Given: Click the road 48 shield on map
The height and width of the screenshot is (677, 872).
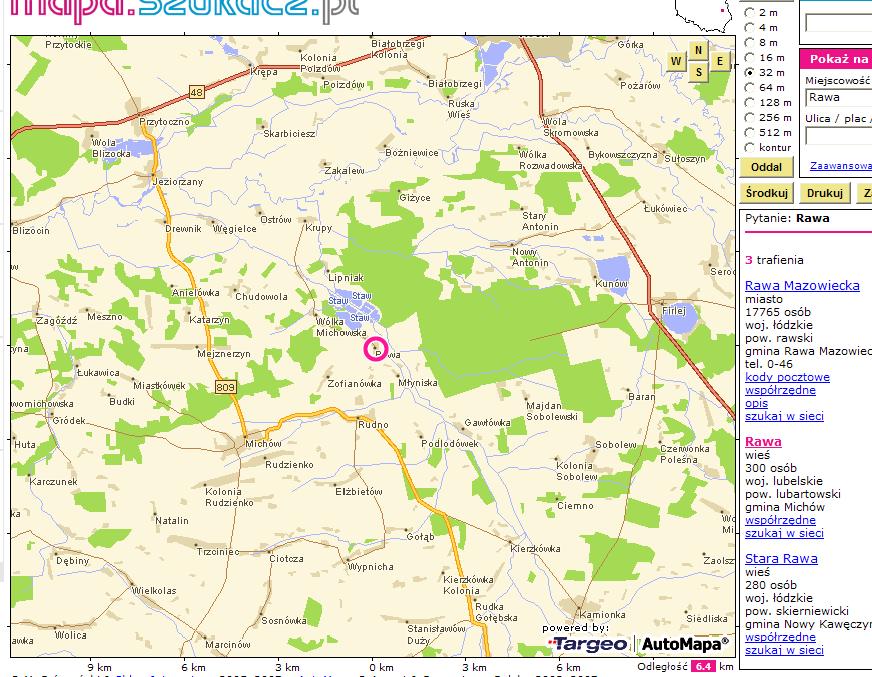Looking at the screenshot, I should tap(195, 93).
